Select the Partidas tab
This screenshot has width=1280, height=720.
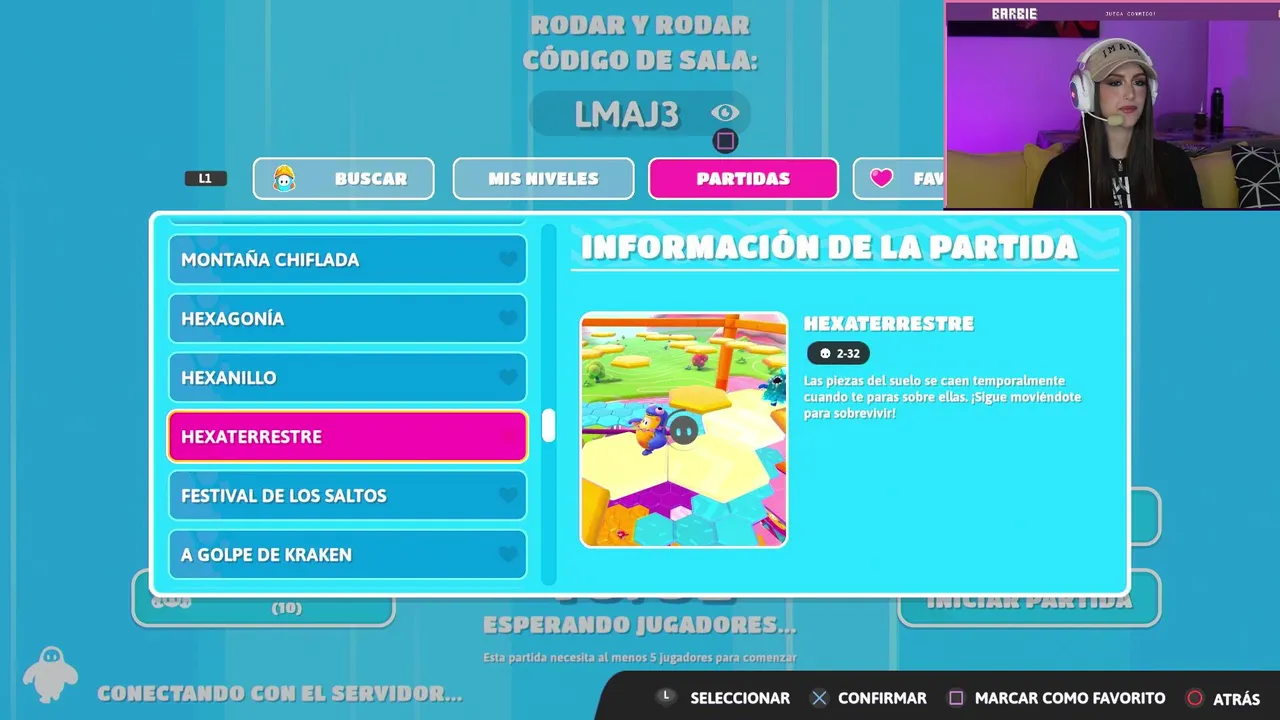point(743,179)
